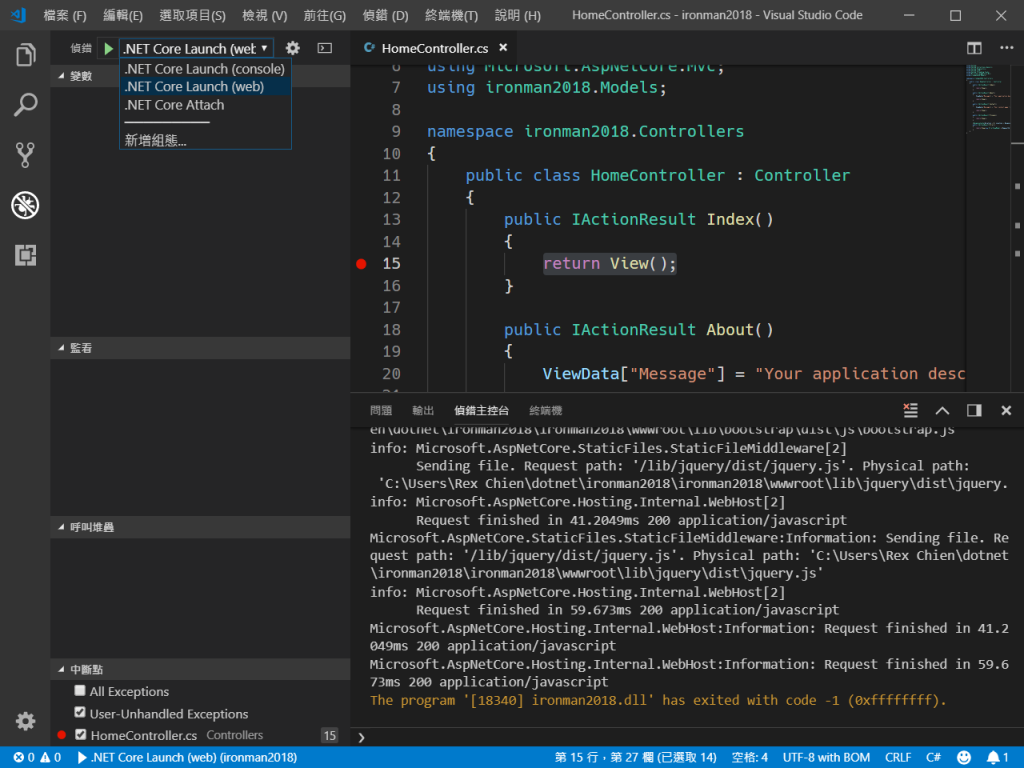This screenshot has width=1024, height=768.
Task: Switch to 輸出 output panel tab
Action: [x=423, y=410]
